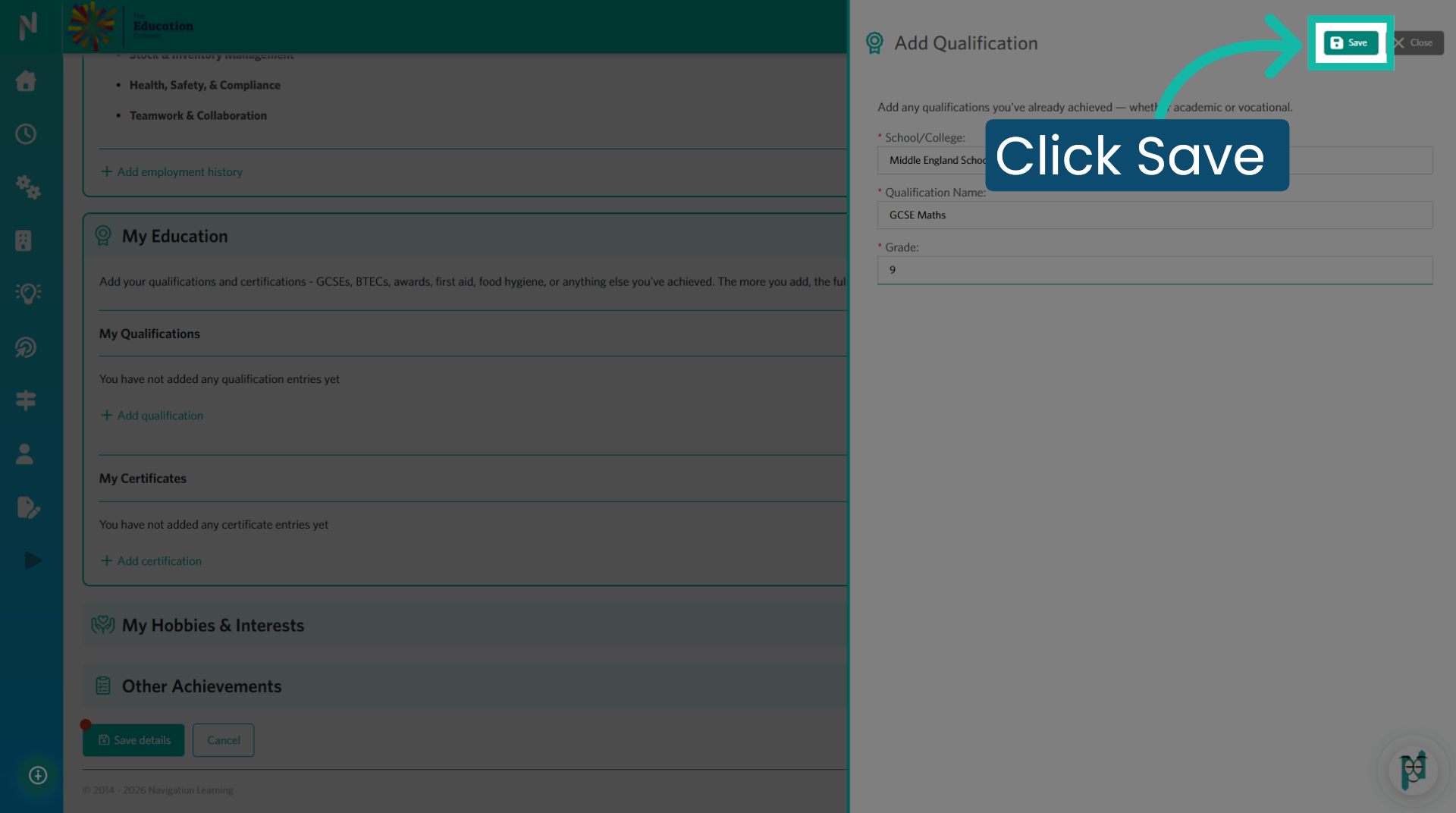The width and height of the screenshot is (1456, 813).
Task: Expand the Other Achievements section
Action: tap(465, 686)
